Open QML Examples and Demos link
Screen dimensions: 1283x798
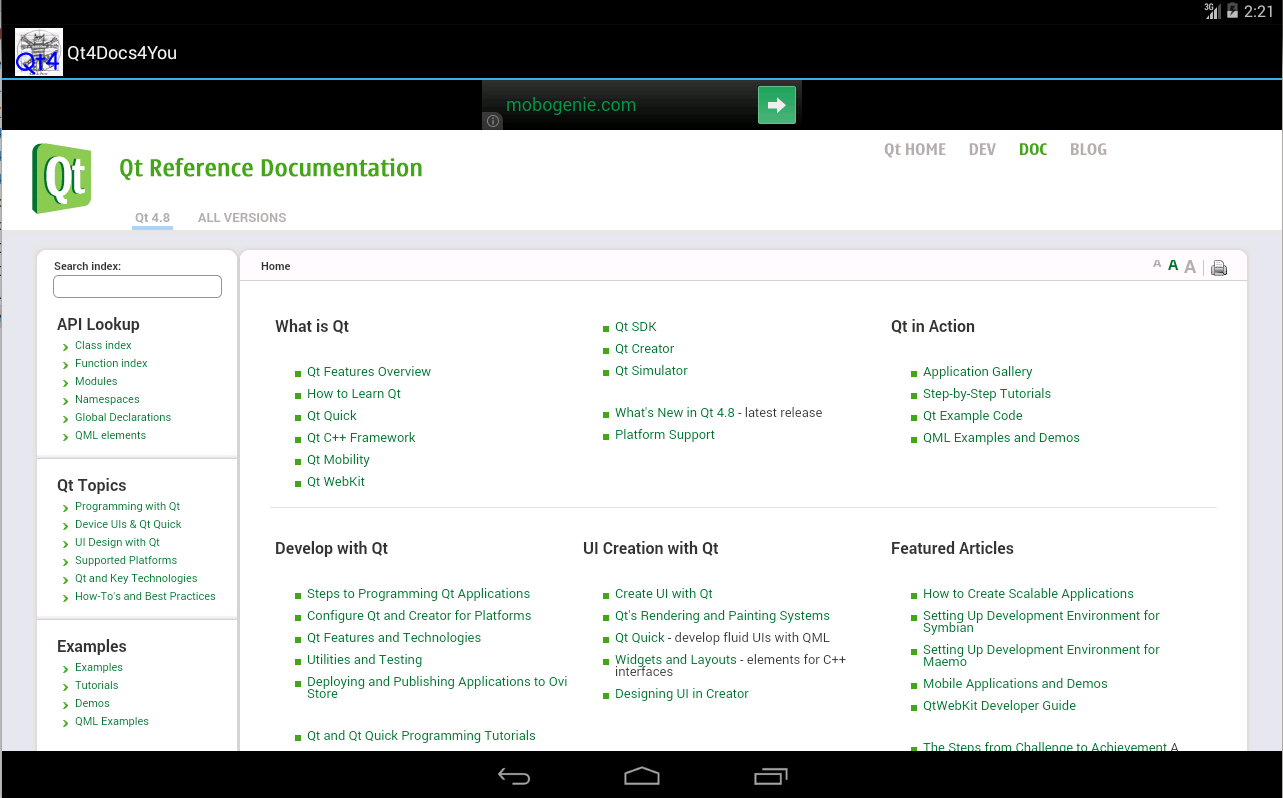pos(1001,437)
